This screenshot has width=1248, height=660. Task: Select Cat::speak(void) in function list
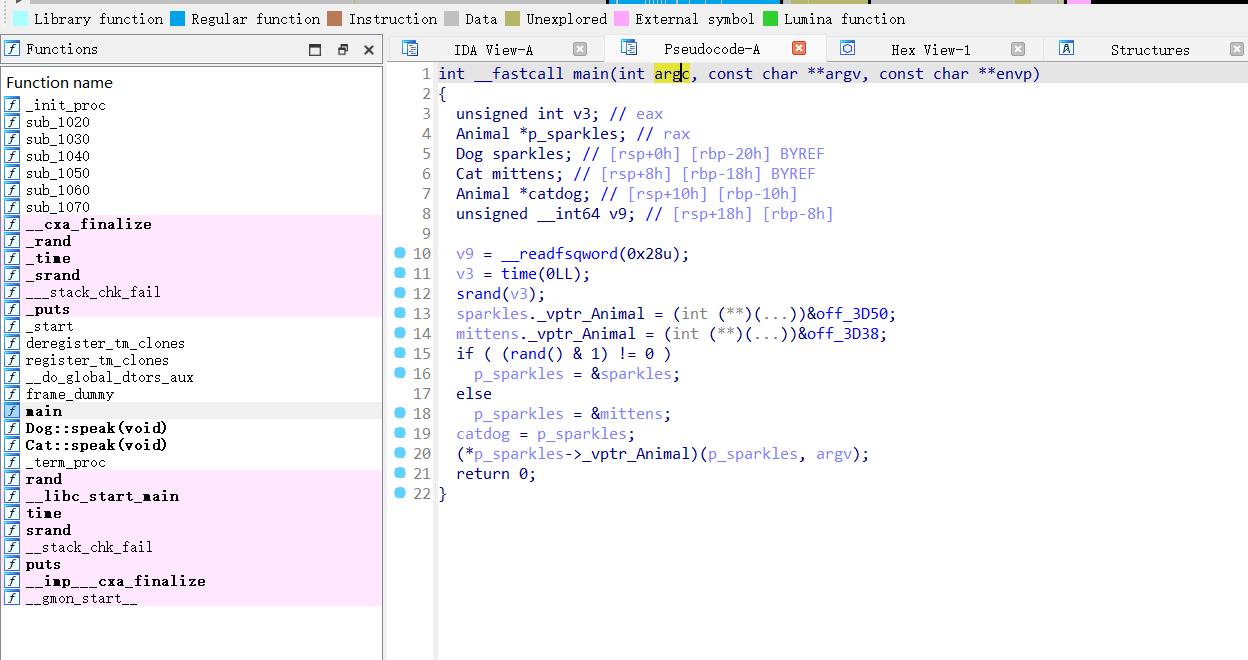96,445
